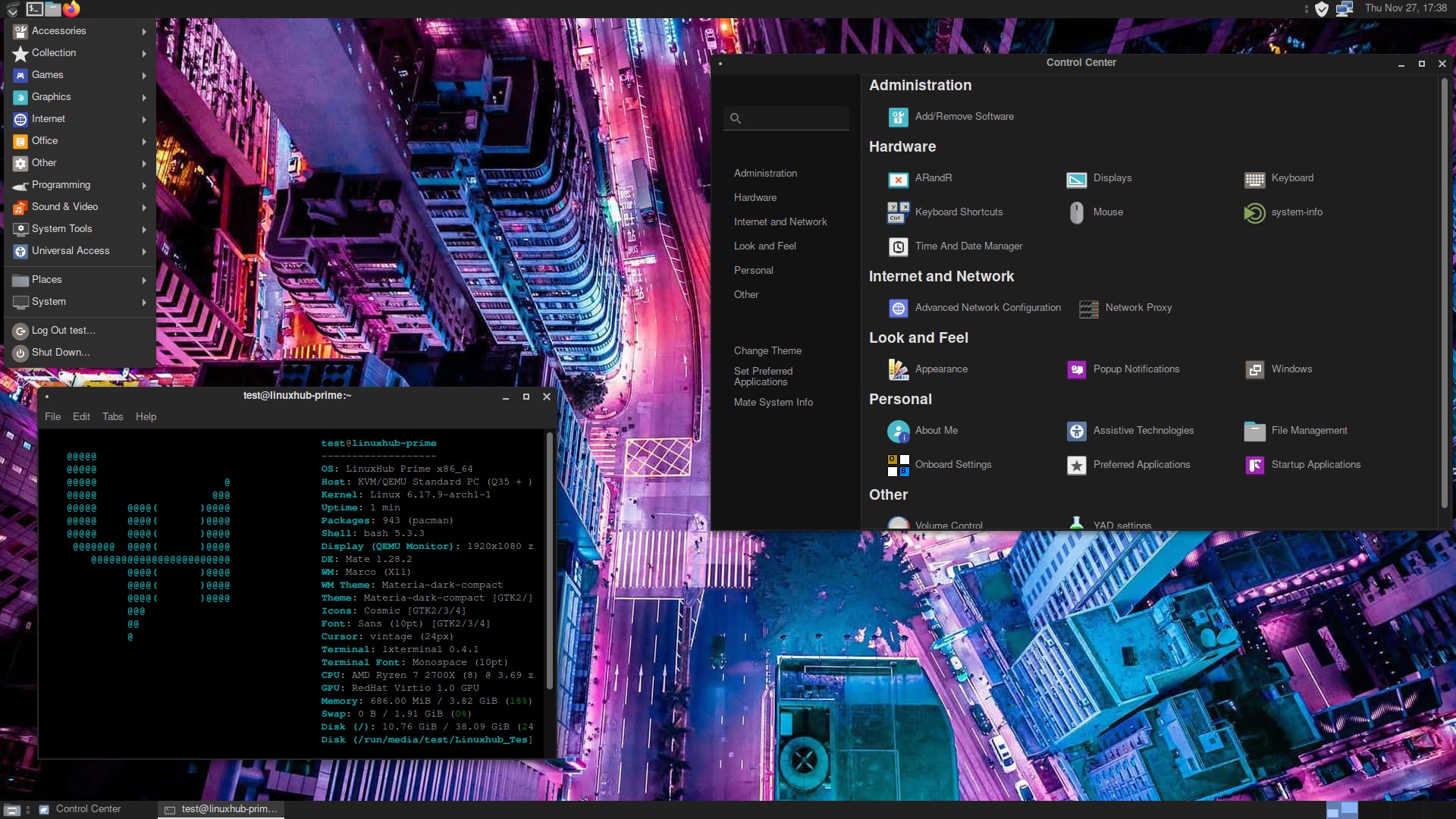This screenshot has height=819, width=1456.
Task: Click Change Theme in the Control Center sidebar
Action: (767, 351)
